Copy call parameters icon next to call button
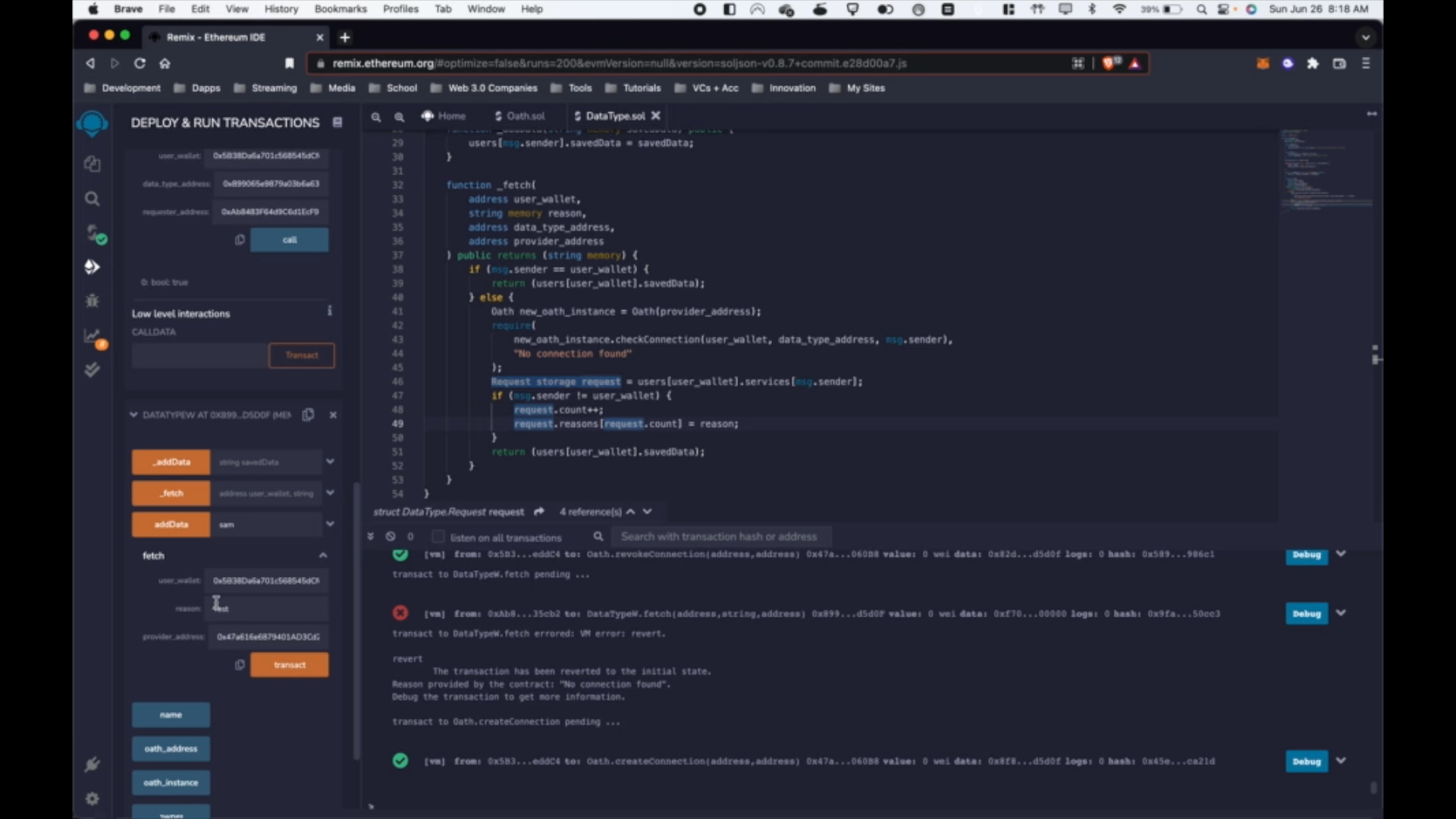 point(240,240)
